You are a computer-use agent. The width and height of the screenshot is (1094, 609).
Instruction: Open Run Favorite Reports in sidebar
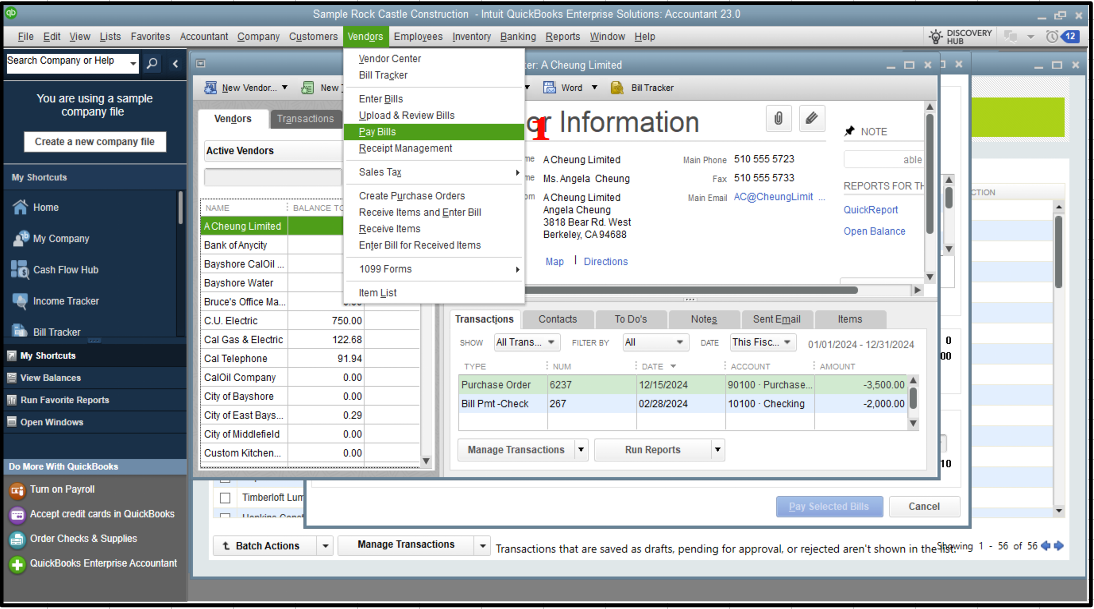click(x=64, y=400)
